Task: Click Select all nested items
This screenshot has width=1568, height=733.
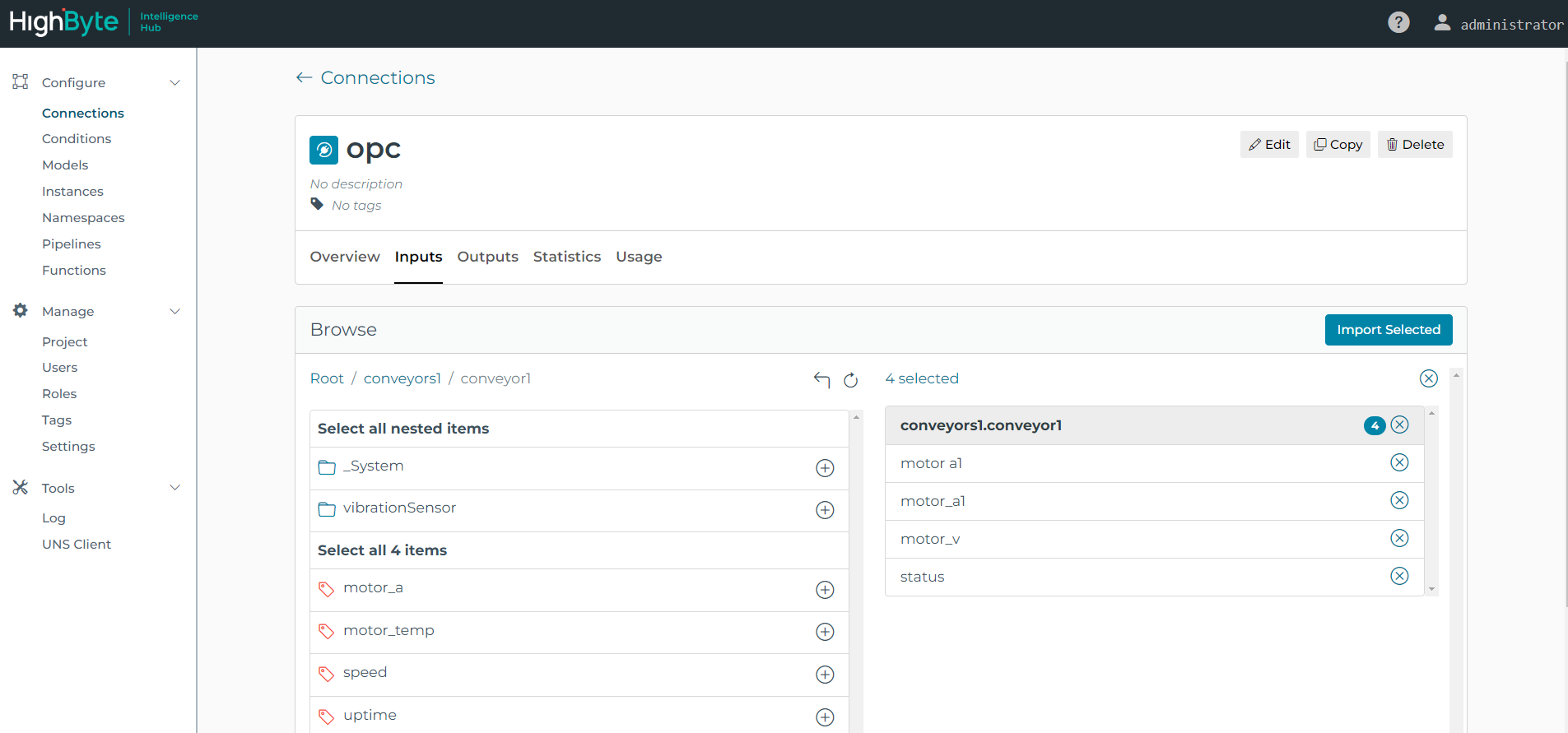Action: click(x=403, y=429)
